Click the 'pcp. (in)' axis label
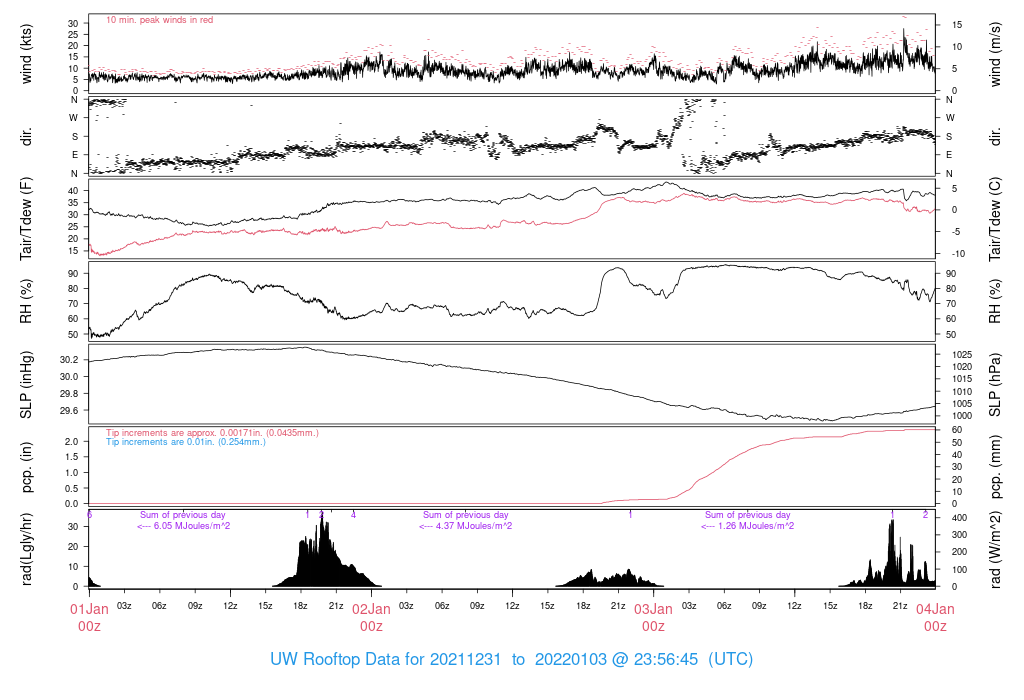 (26, 468)
